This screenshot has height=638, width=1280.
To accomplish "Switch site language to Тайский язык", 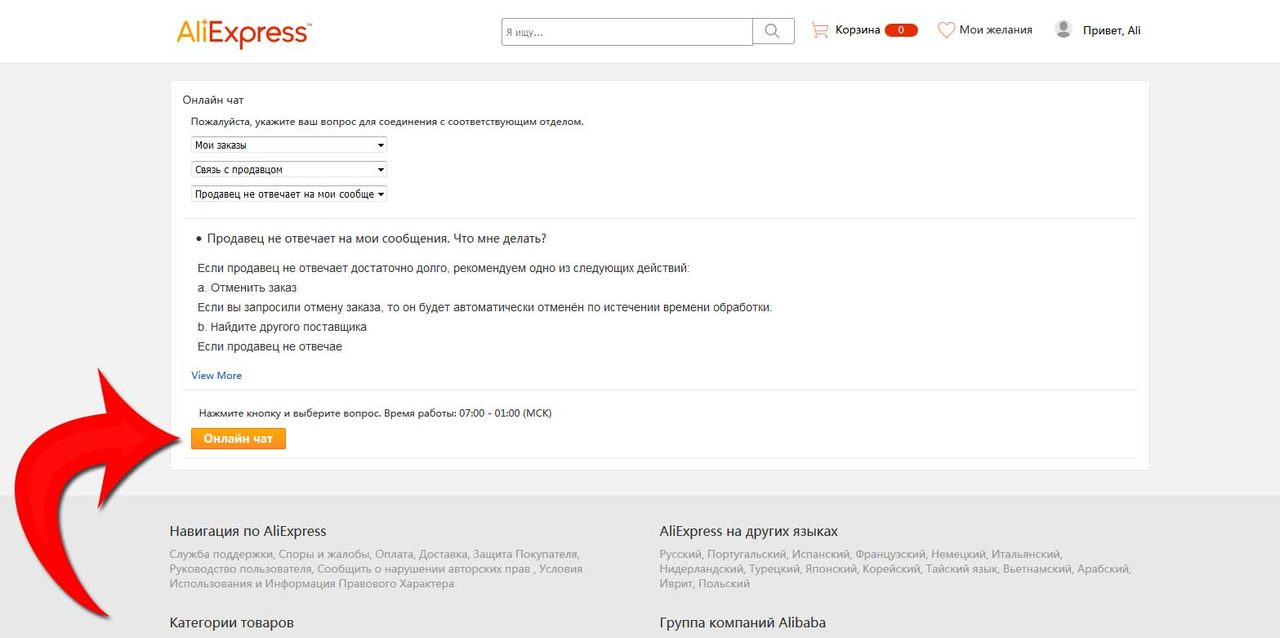I will tap(962, 569).
